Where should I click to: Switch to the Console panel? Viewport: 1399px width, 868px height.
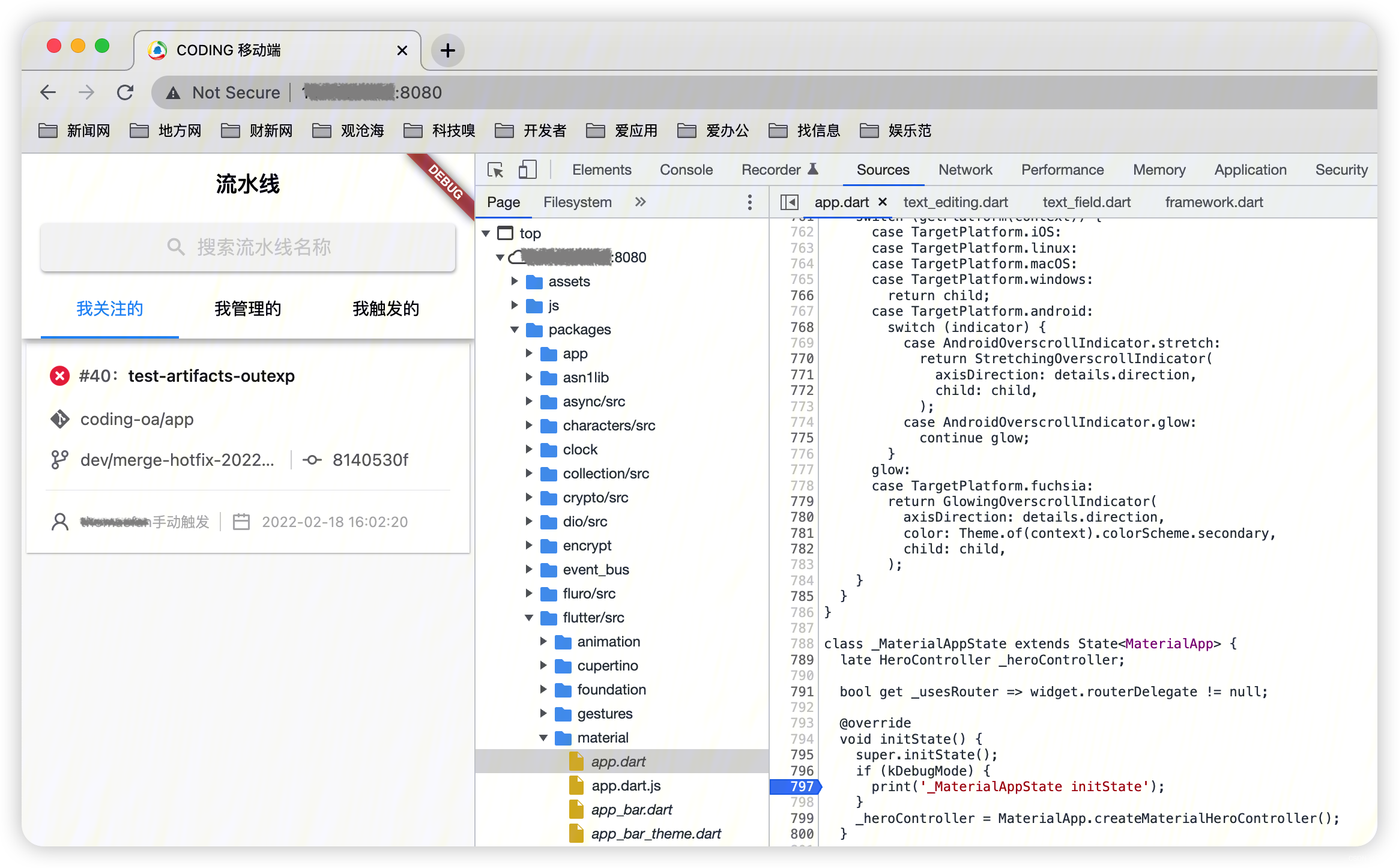click(x=686, y=170)
